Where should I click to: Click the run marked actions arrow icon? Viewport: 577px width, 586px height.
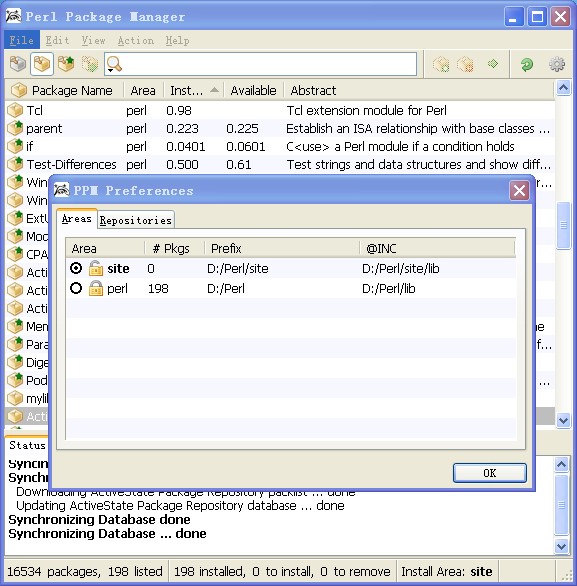(x=493, y=64)
